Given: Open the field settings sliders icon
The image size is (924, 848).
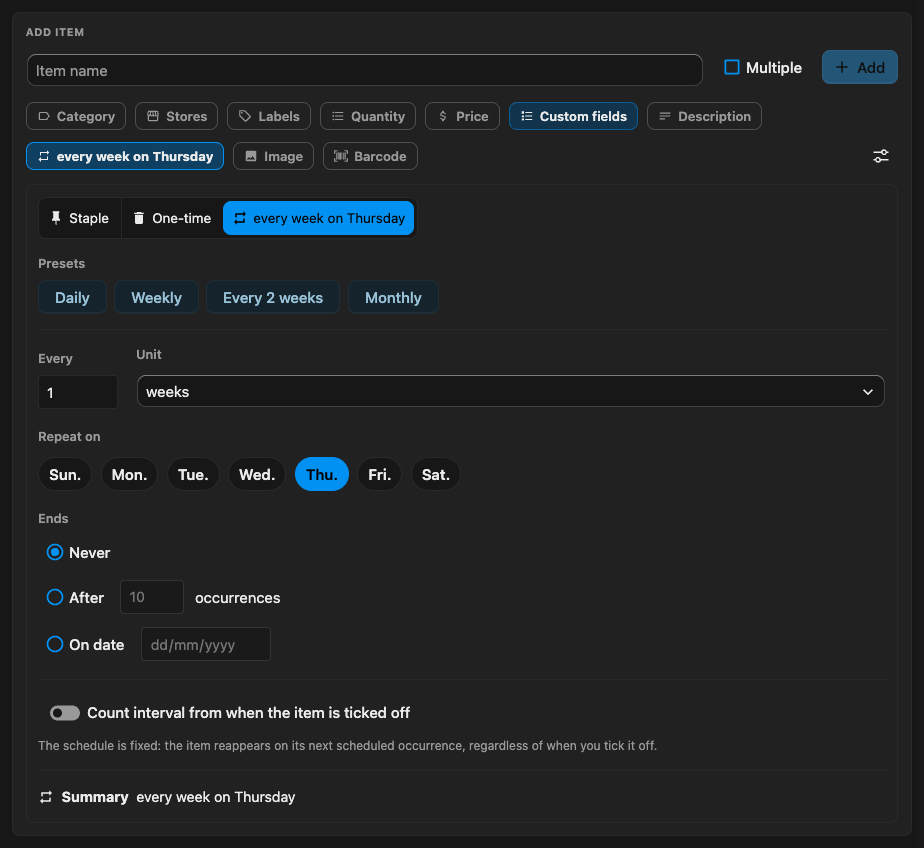Looking at the screenshot, I should click(x=880, y=156).
